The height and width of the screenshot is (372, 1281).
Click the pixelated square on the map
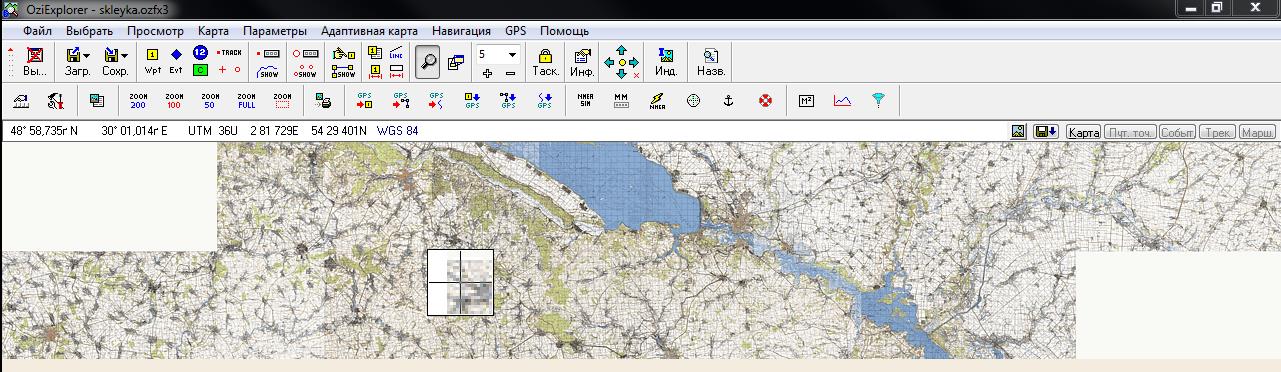pyautogui.click(x=460, y=282)
